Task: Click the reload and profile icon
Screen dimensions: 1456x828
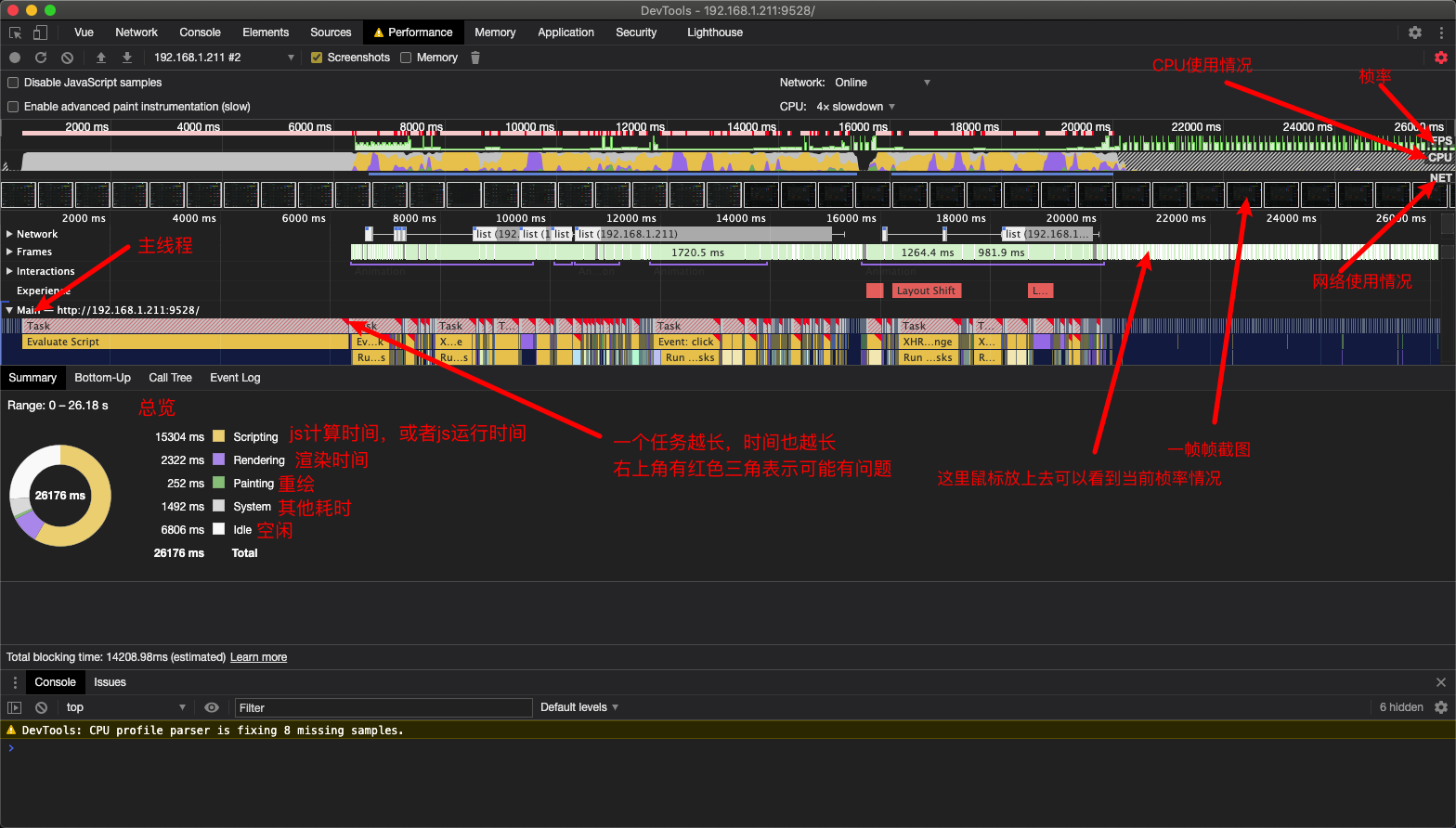Action: point(41,58)
